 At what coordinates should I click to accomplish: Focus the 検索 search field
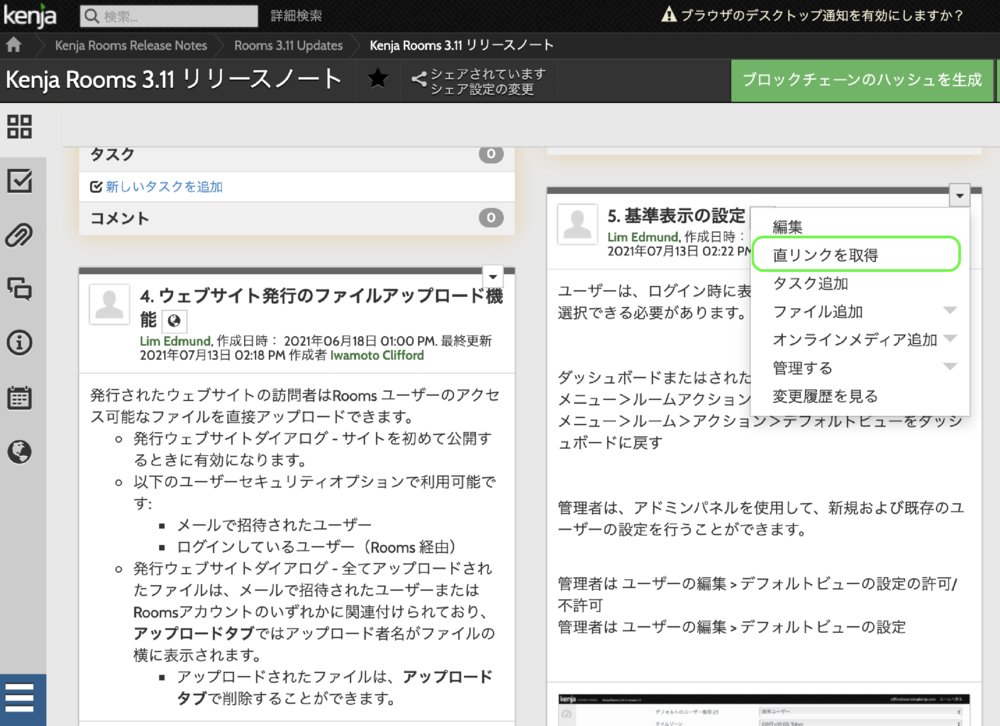(x=169, y=16)
